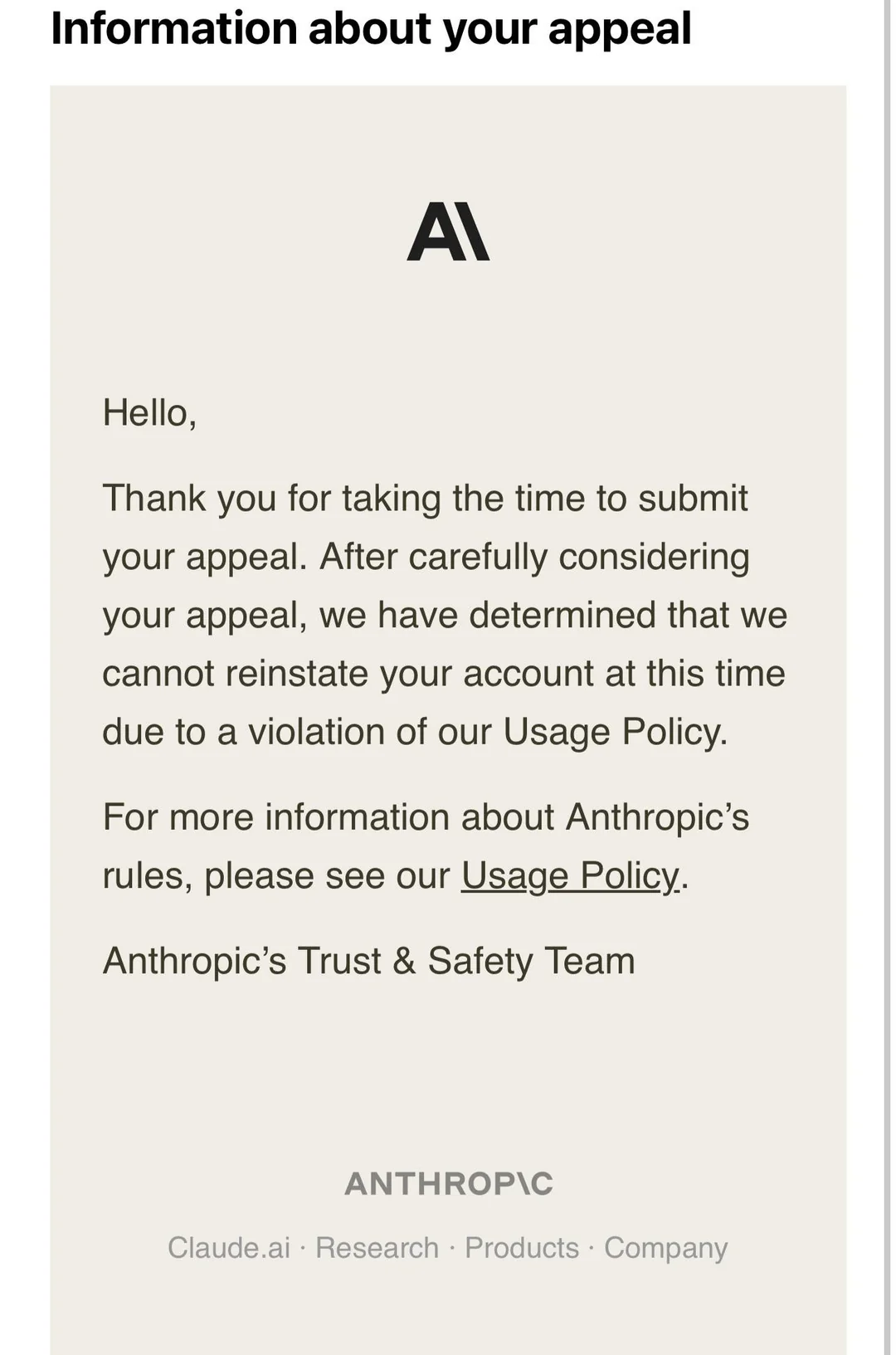Click 'due to a violation of our' text
The height and width of the screenshot is (1355, 896).
298,732
